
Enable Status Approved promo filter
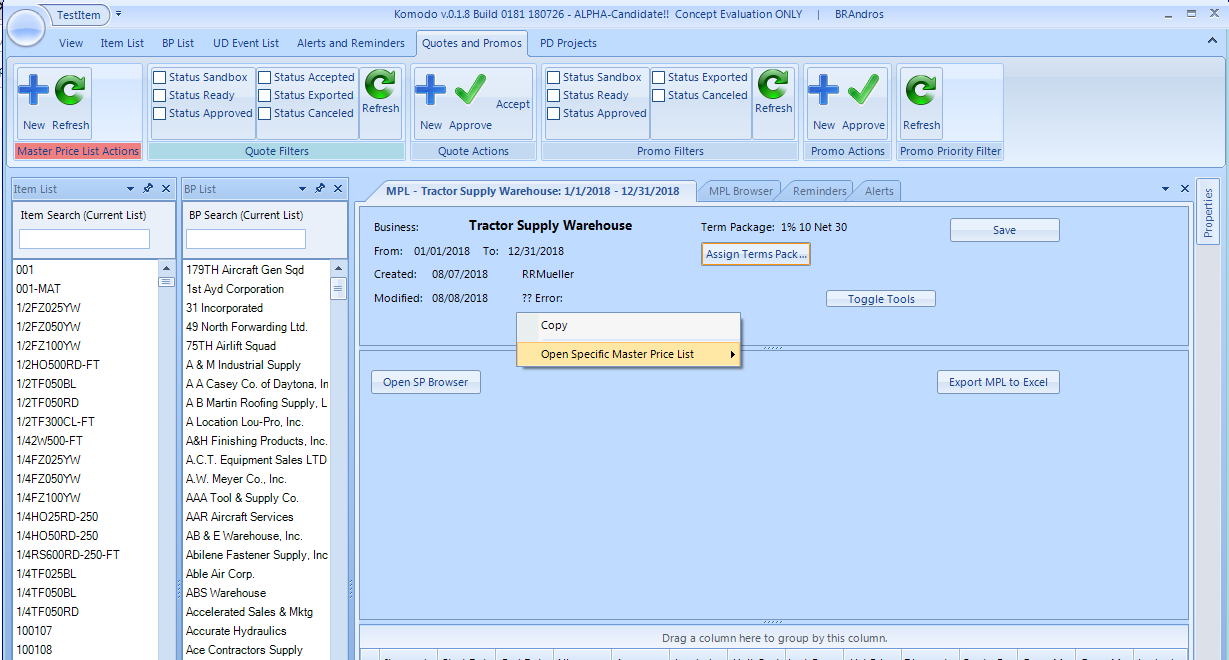pyautogui.click(x=554, y=113)
